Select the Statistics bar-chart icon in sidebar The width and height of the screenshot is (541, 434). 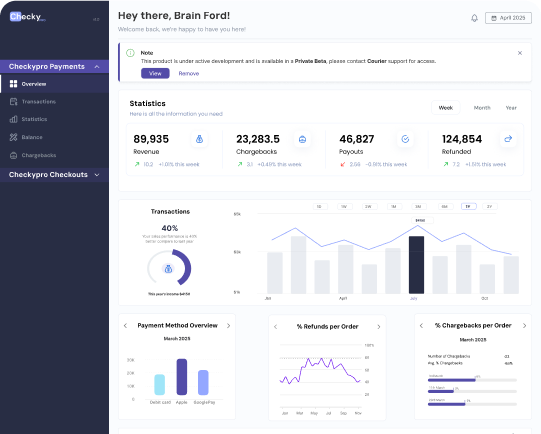click(x=13, y=119)
